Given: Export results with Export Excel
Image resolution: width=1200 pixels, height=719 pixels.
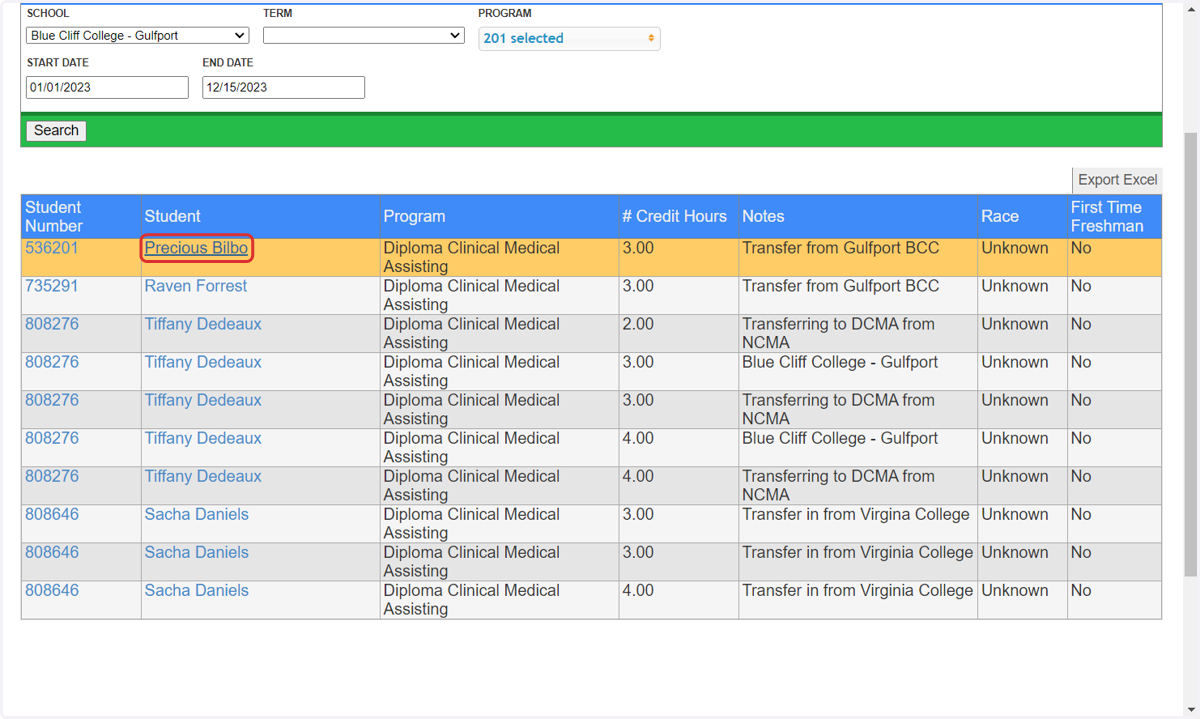Looking at the screenshot, I should 1117,180.
